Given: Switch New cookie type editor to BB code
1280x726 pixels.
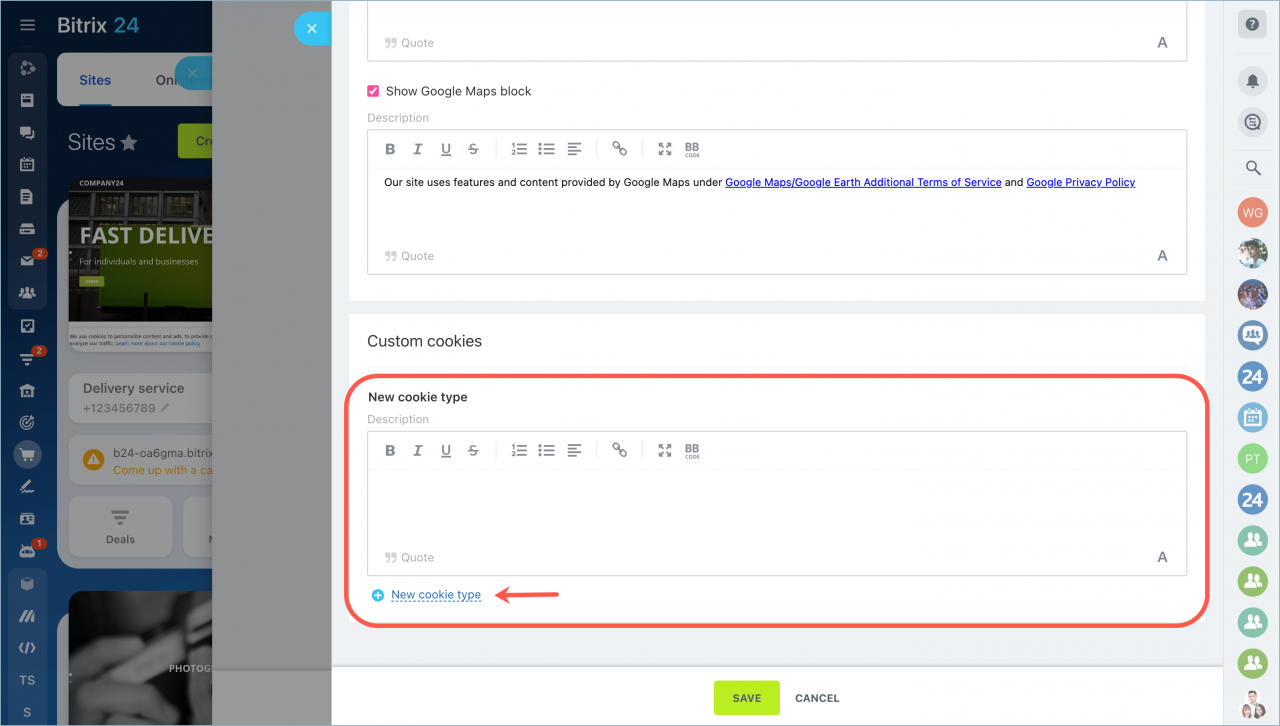Looking at the screenshot, I should [692, 451].
